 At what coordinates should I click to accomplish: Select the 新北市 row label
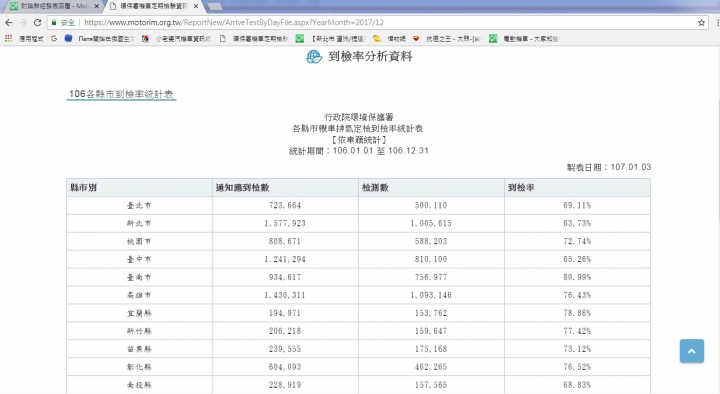tap(139, 223)
